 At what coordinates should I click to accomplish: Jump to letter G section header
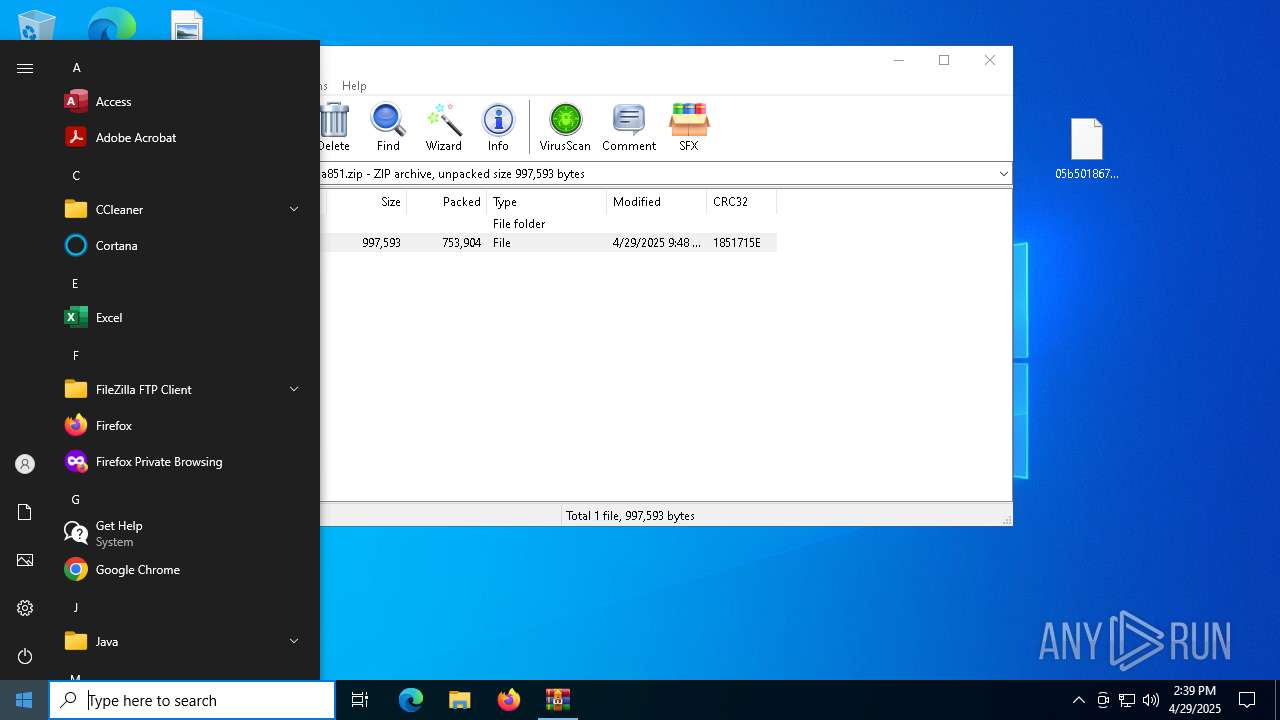(x=76, y=500)
